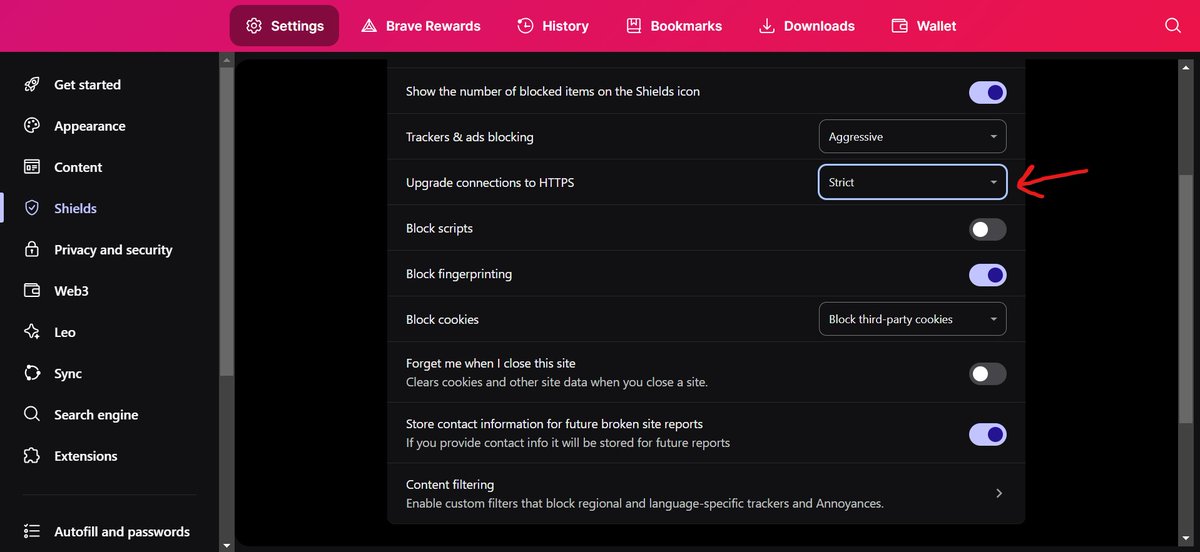Click the Content sidebar icon

(x=32, y=167)
